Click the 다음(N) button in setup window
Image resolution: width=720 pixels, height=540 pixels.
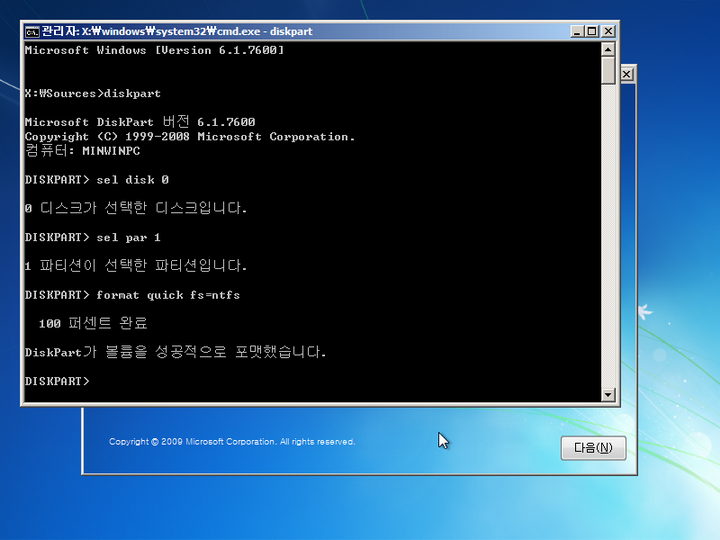(593, 448)
